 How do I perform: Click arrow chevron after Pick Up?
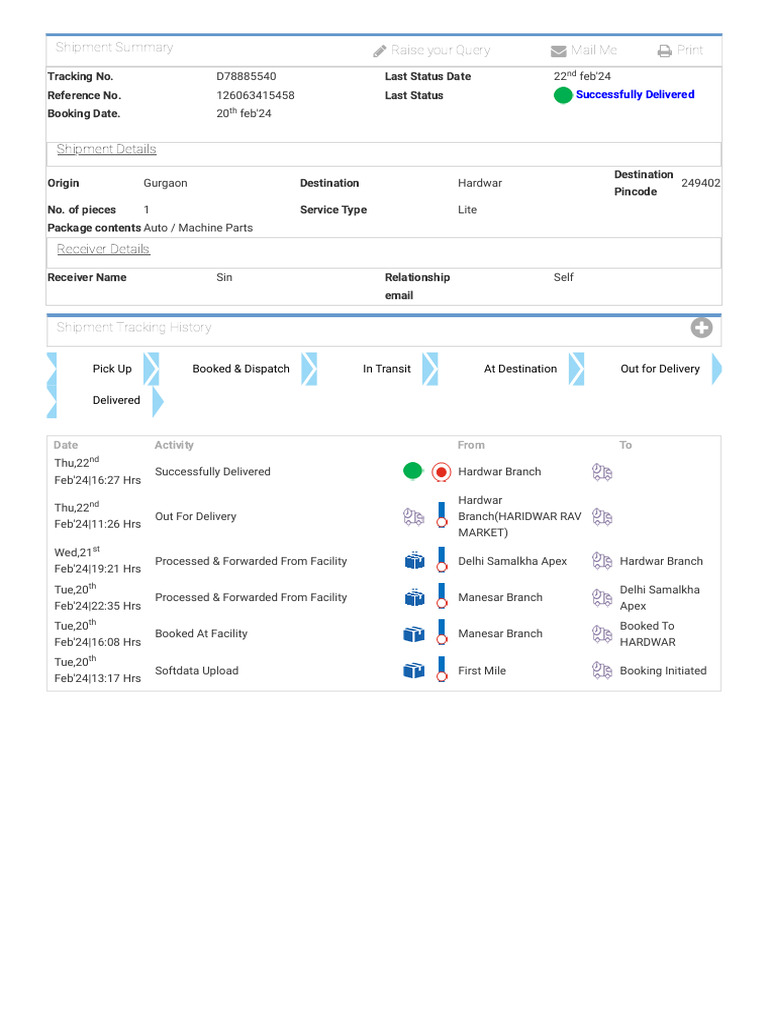pos(151,369)
